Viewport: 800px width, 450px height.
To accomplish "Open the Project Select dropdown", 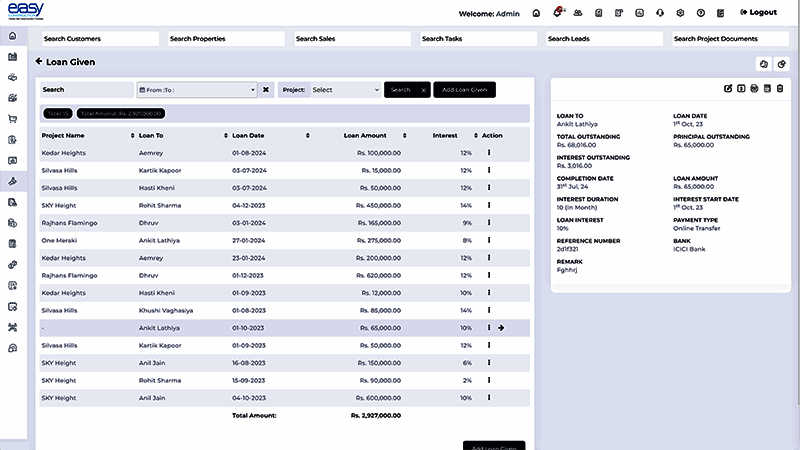I will click(345, 90).
